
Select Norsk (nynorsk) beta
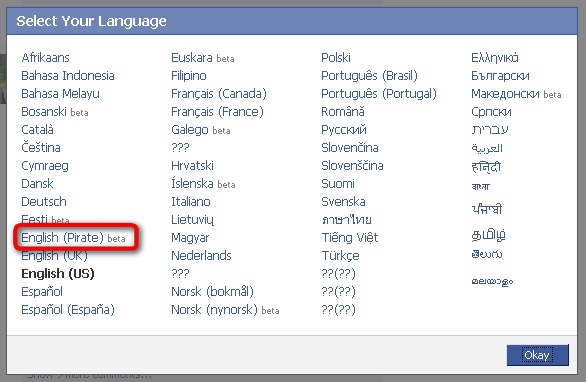(x=225, y=309)
